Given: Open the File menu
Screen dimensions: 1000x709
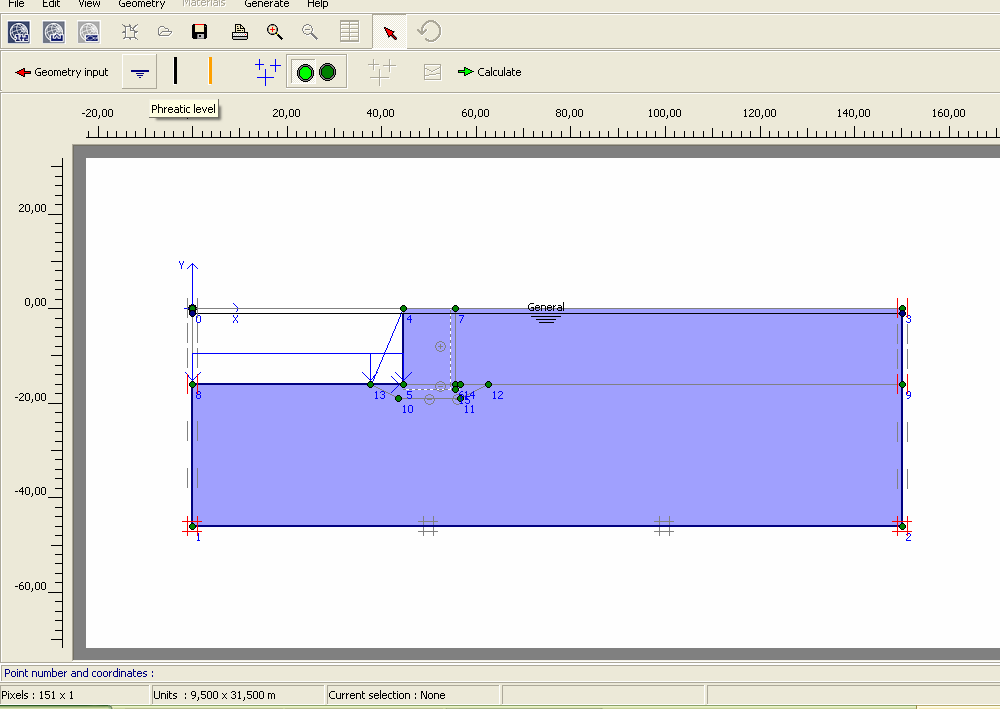Looking at the screenshot, I should pos(16,3).
